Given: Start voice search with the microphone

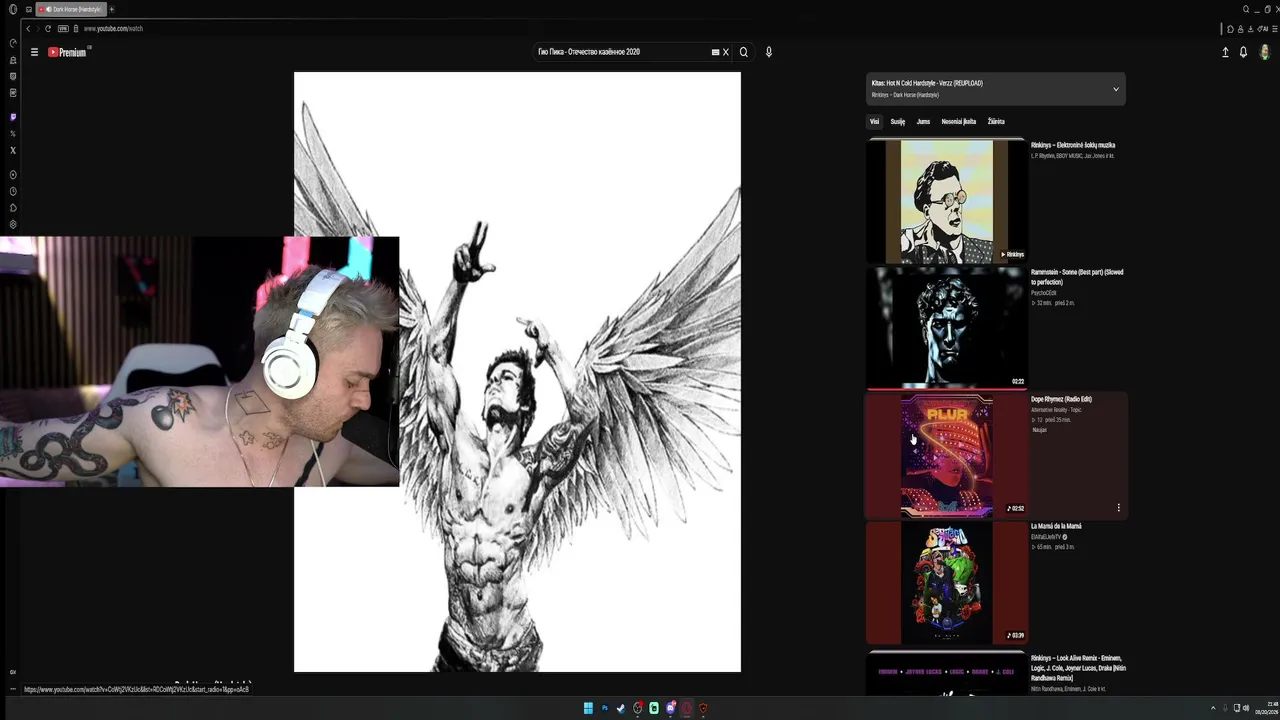Looking at the screenshot, I should pos(769,52).
